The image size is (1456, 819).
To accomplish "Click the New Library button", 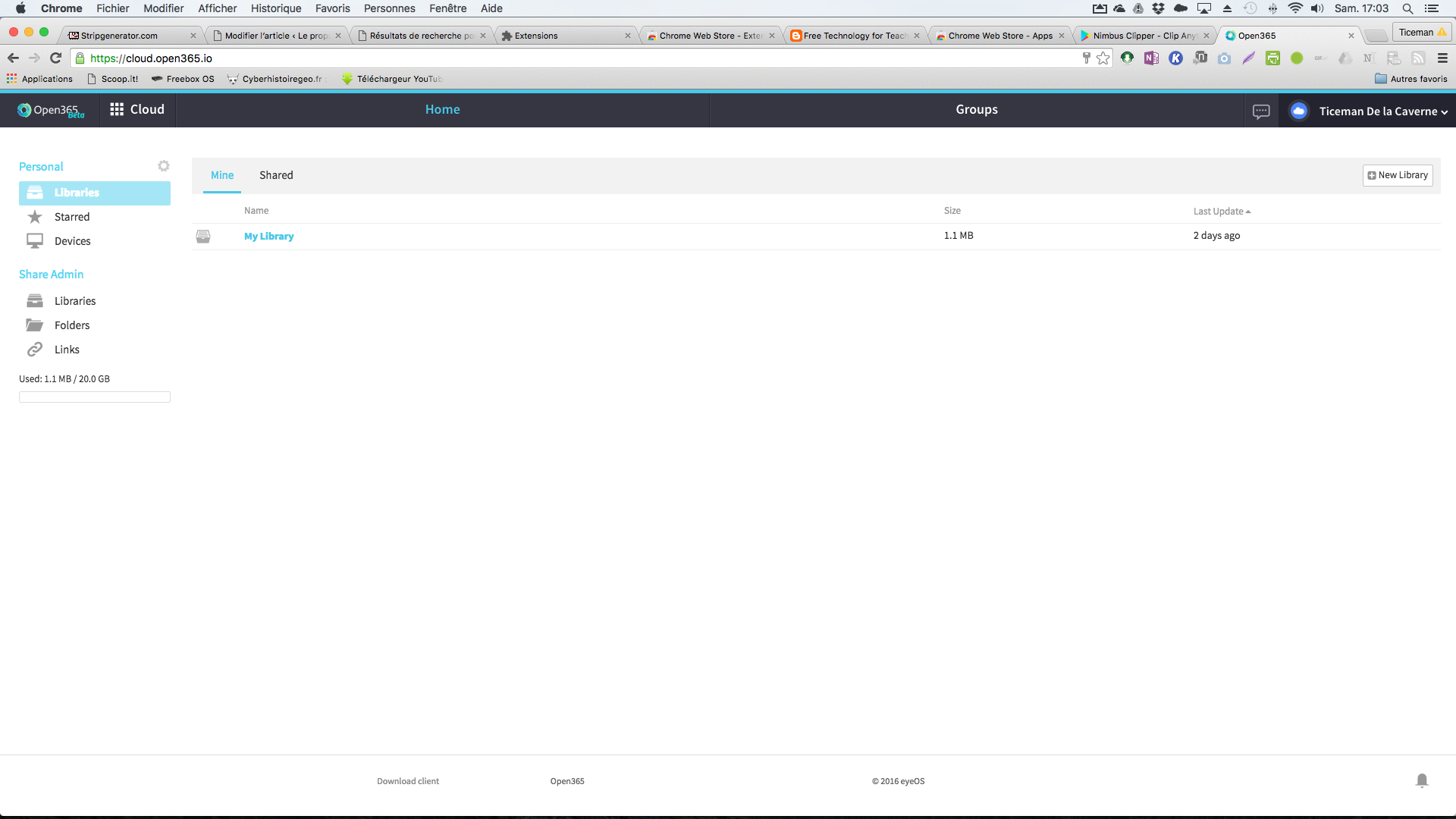I will coord(1398,175).
